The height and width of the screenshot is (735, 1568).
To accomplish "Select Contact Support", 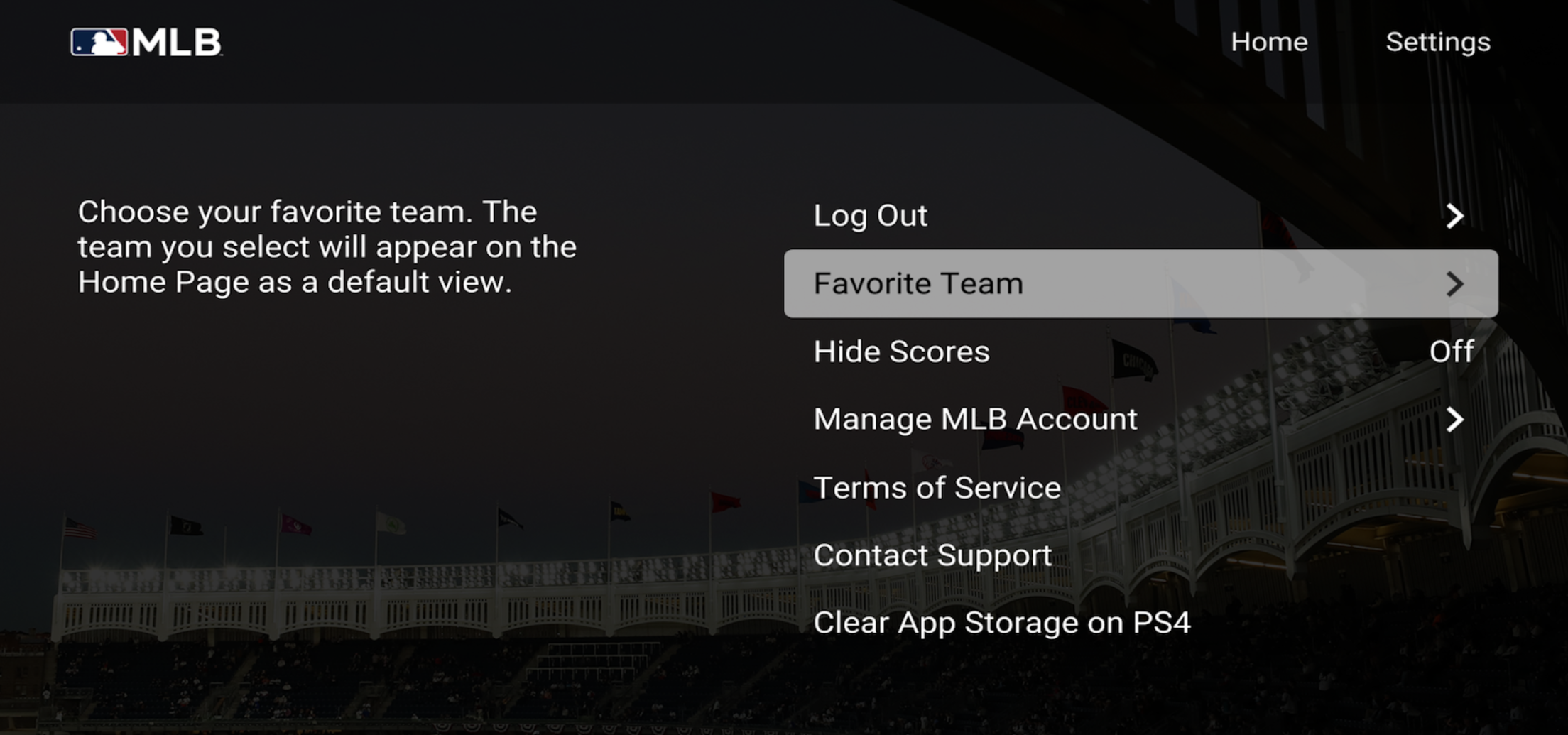I will (932, 555).
